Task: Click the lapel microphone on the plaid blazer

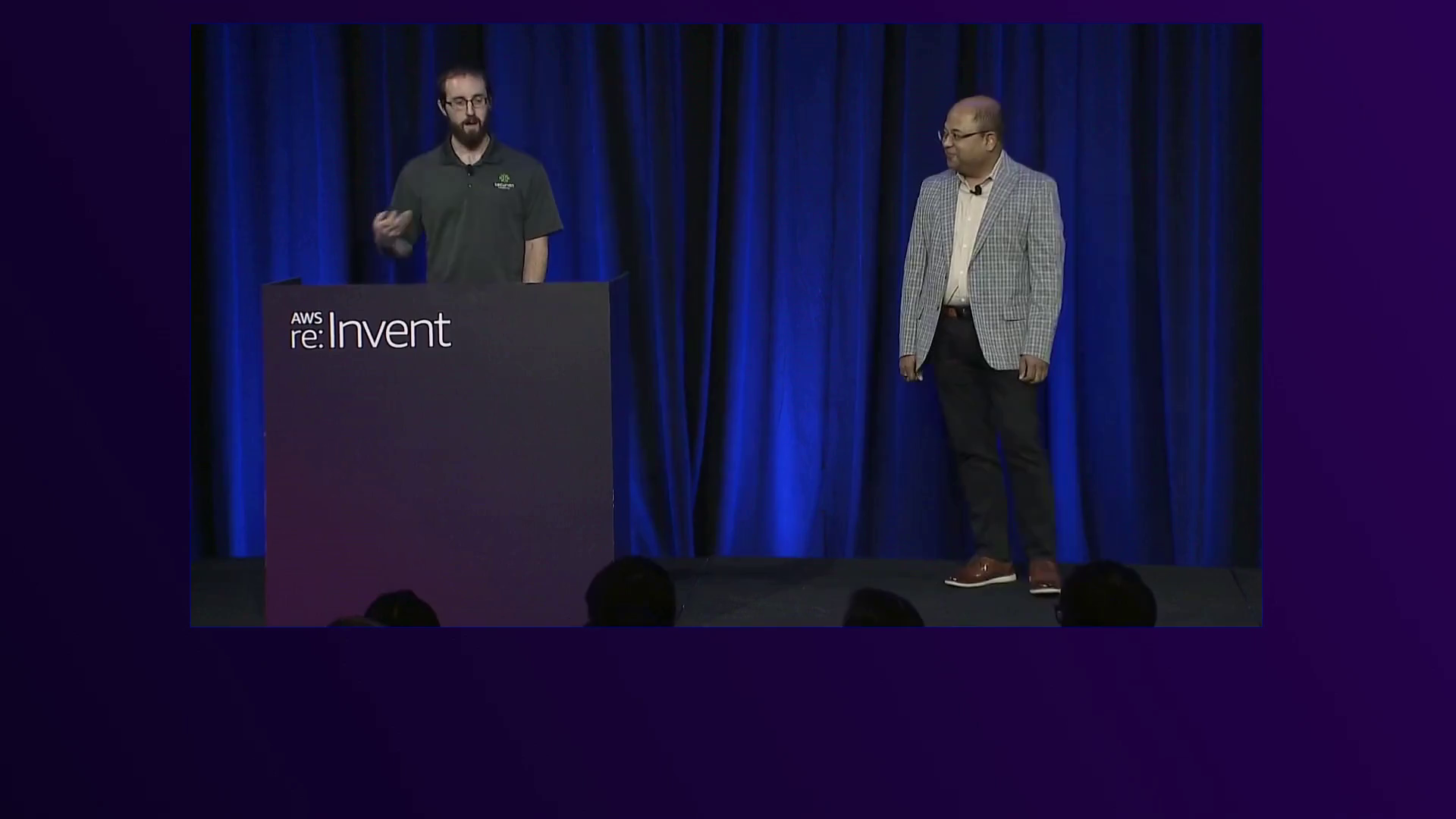Action: click(979, 190)
